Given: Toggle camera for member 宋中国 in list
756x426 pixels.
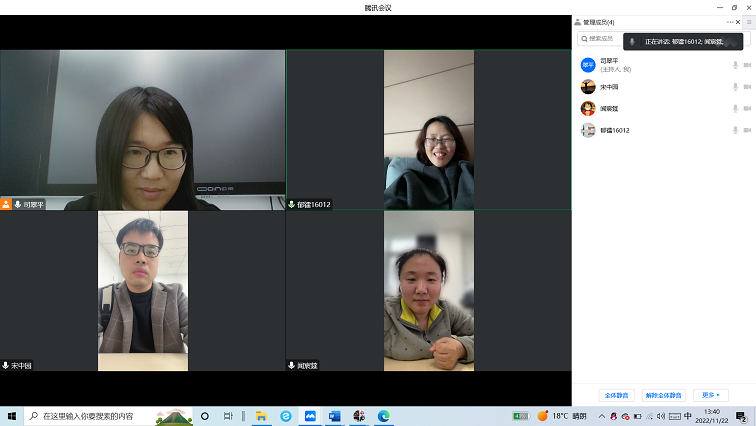Looking at the screenshot, I should click(x=747, y=87).
